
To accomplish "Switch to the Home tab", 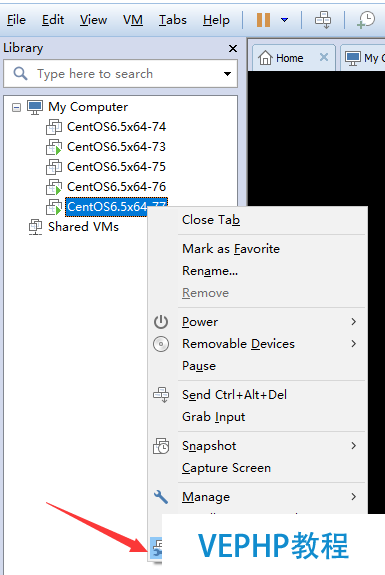I will pyautogui.click(x=281, y=58).
